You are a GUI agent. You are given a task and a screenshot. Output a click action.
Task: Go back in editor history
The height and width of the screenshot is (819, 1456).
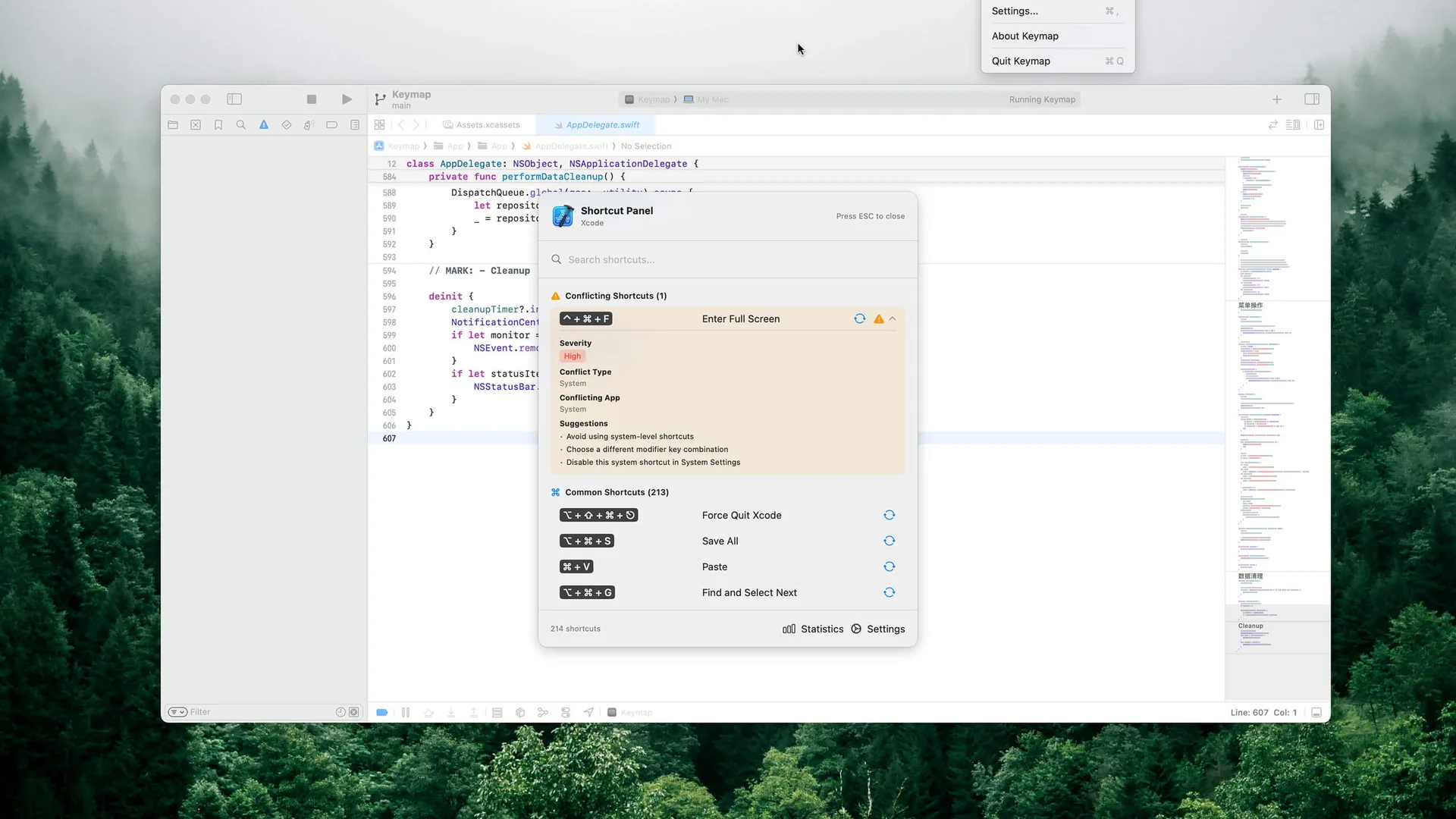tap(401, 125)
